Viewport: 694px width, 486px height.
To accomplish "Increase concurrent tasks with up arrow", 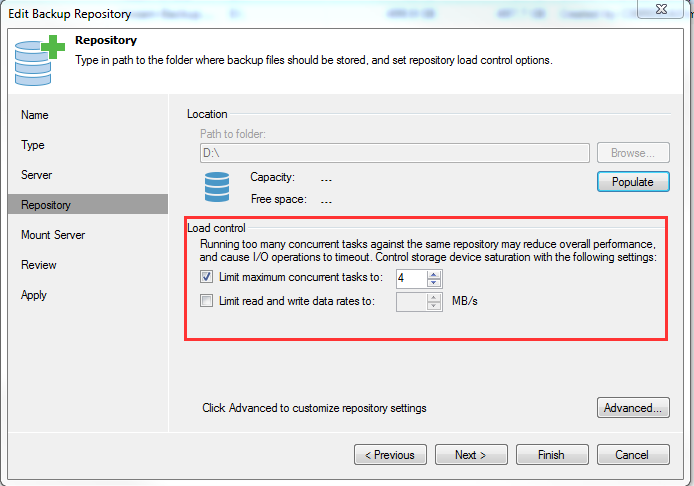I will [x=434, y=274].
